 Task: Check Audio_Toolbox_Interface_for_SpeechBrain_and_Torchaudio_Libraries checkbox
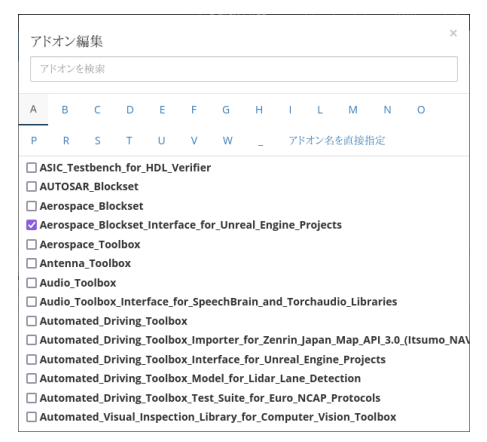[31, 302]
